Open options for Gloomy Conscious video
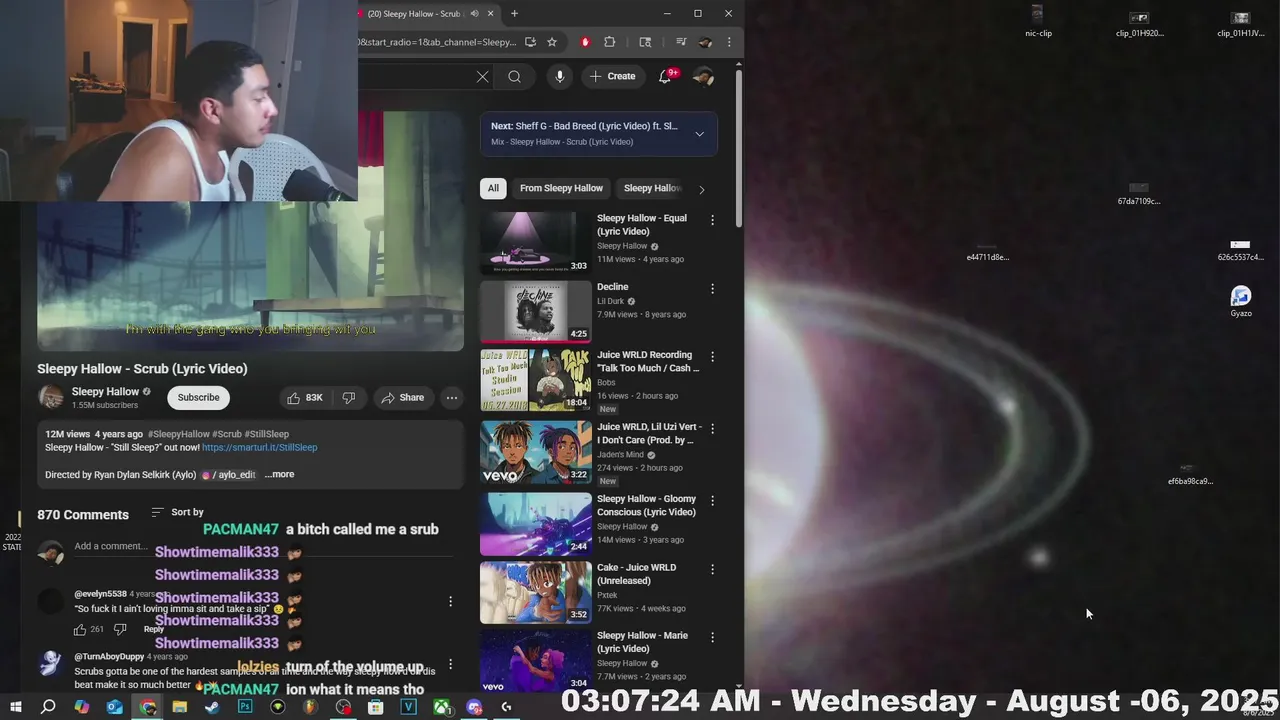 712,500
